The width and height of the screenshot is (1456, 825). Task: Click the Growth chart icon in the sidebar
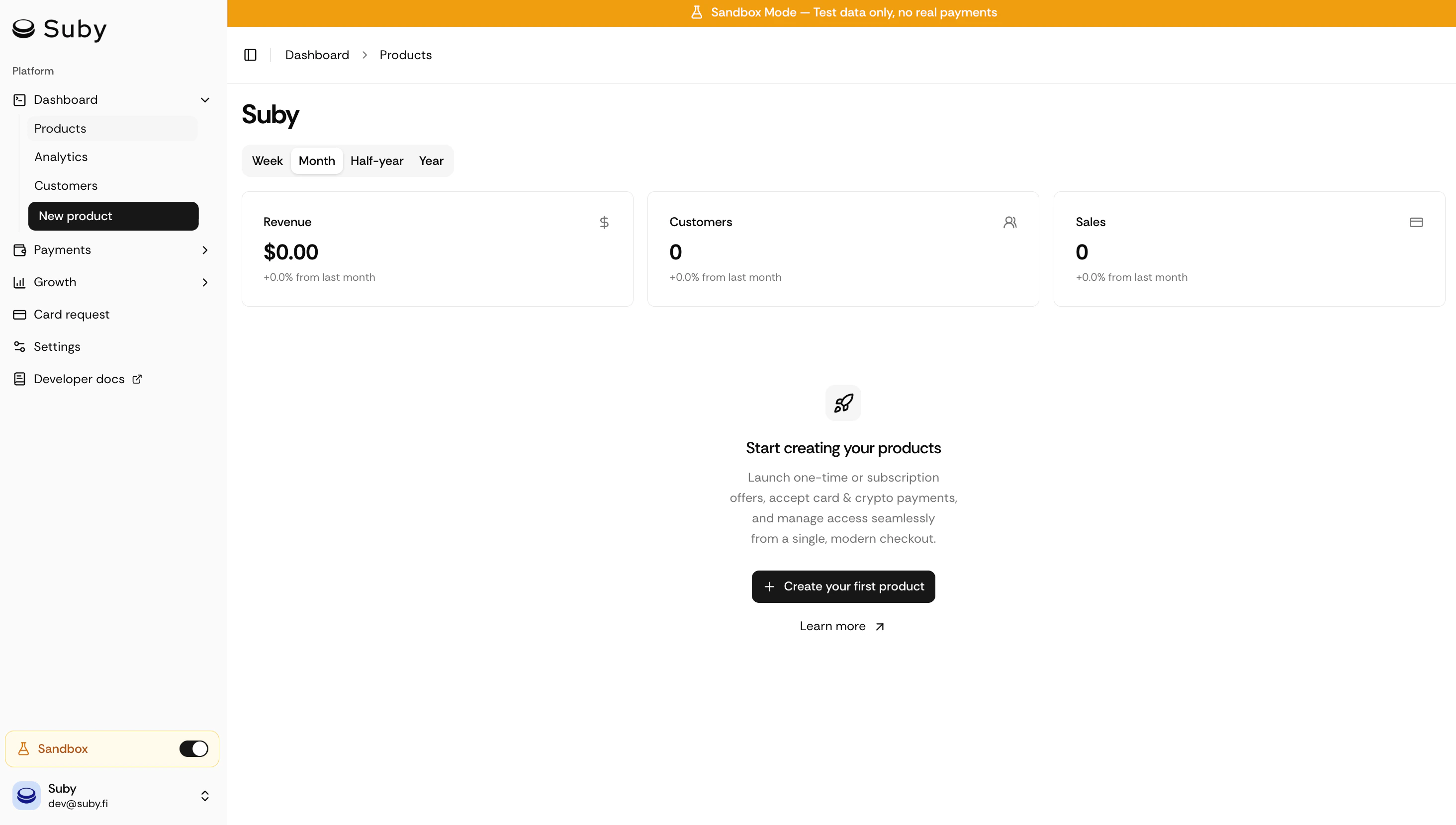tap(20, 282)
